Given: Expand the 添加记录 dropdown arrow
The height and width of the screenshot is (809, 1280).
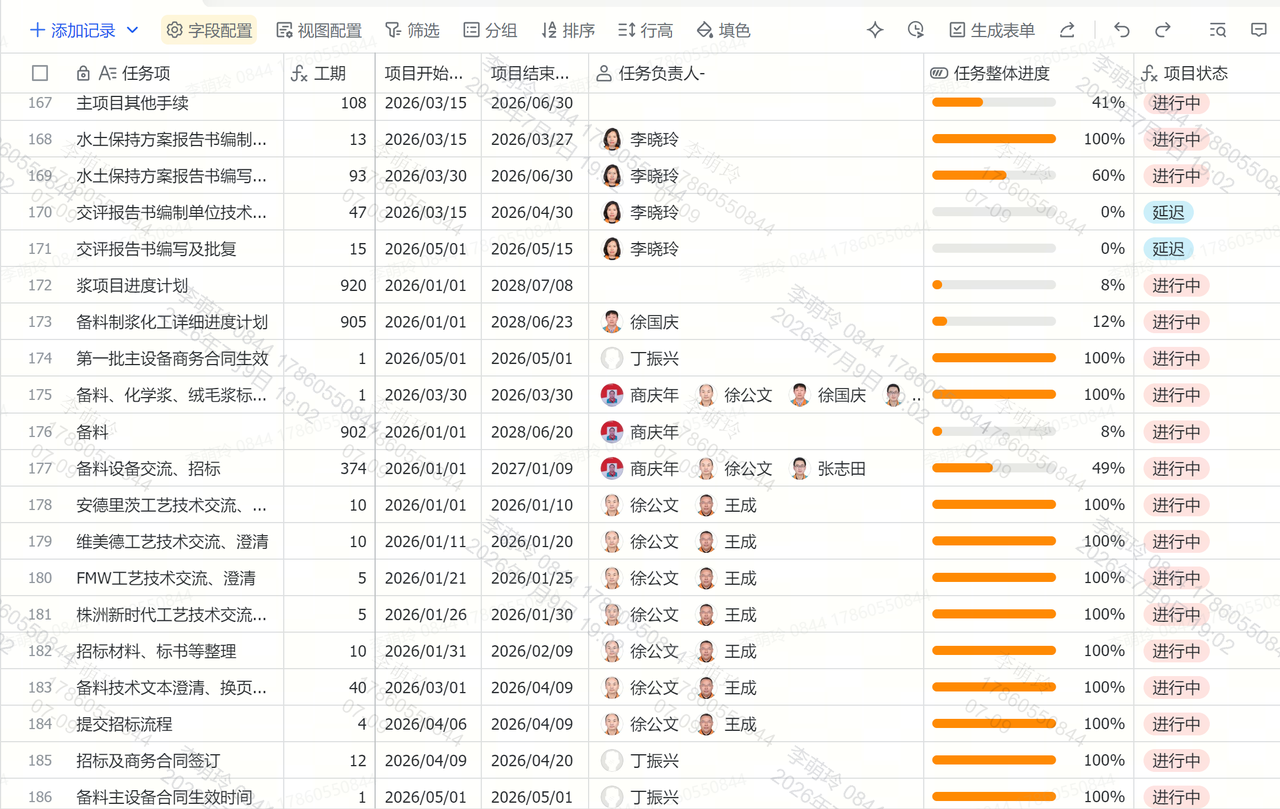Looking at the screenshot, I should click(132, 30).
